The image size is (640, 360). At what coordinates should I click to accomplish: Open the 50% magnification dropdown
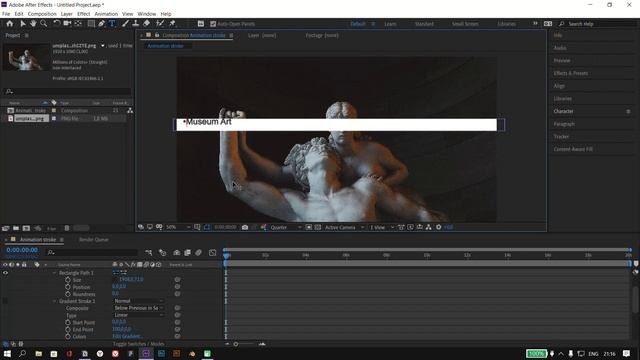pos(178,227)
